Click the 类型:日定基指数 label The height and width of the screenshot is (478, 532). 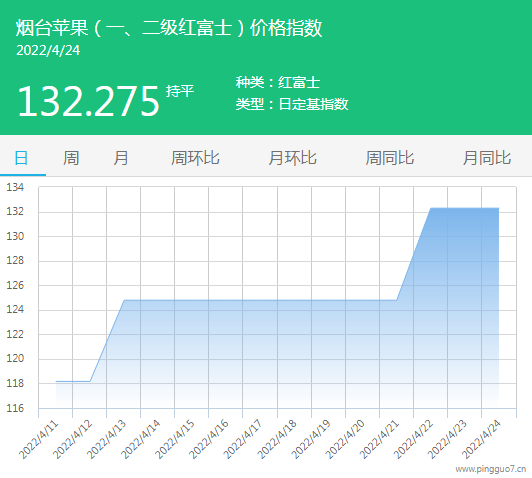click(292, 104)
